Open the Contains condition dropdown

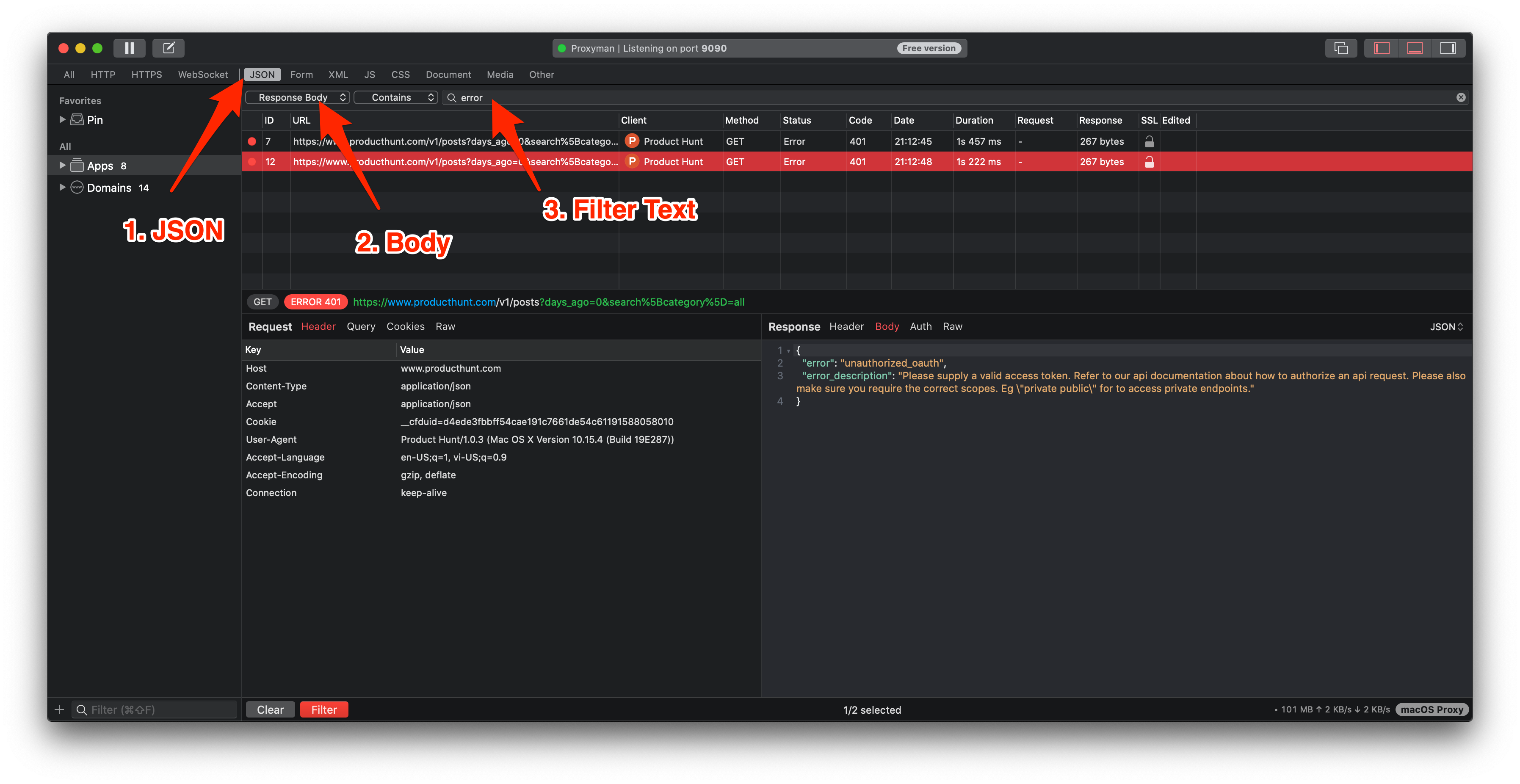pos(395,97)
